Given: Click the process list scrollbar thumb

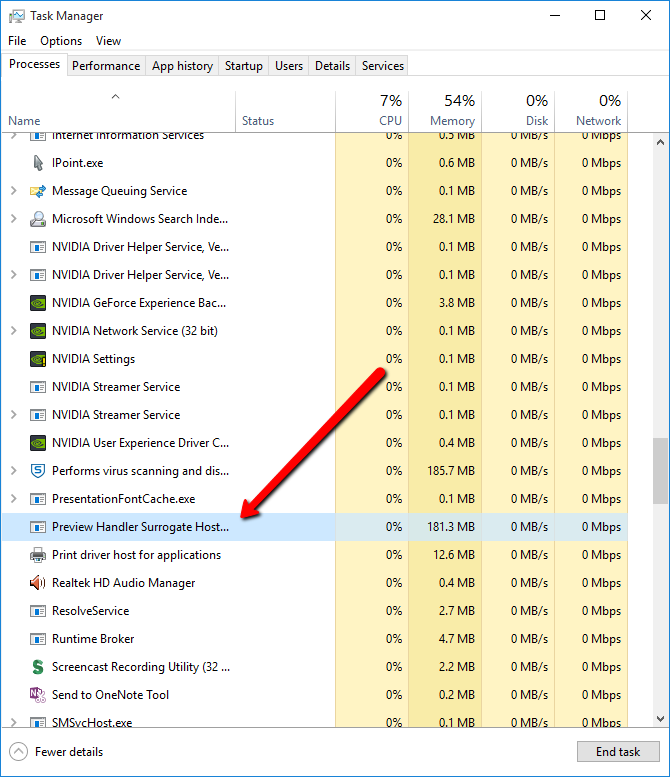Looking at the screenshot, I should tap(660, 471).
